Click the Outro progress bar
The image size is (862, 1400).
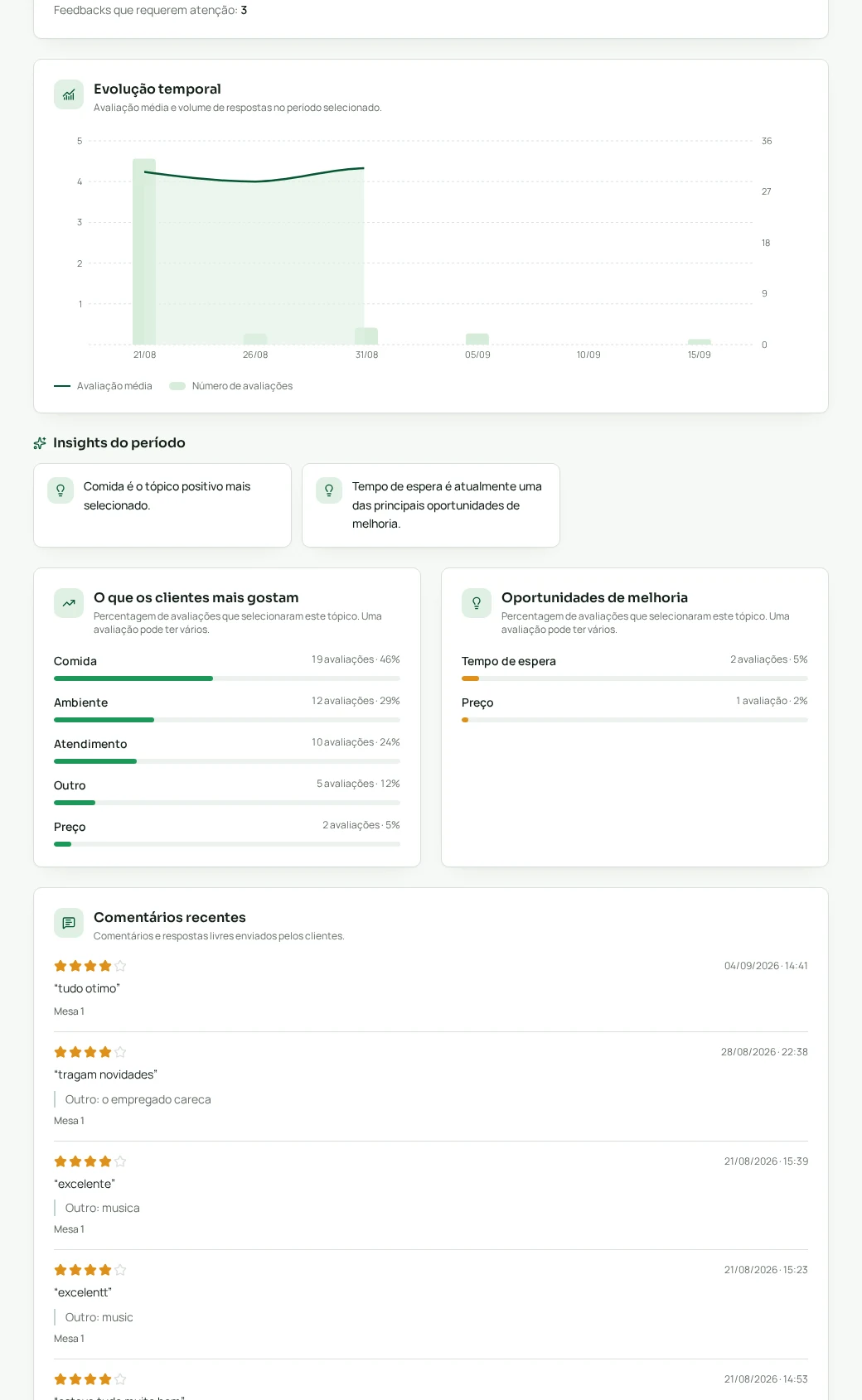point(227,803)
